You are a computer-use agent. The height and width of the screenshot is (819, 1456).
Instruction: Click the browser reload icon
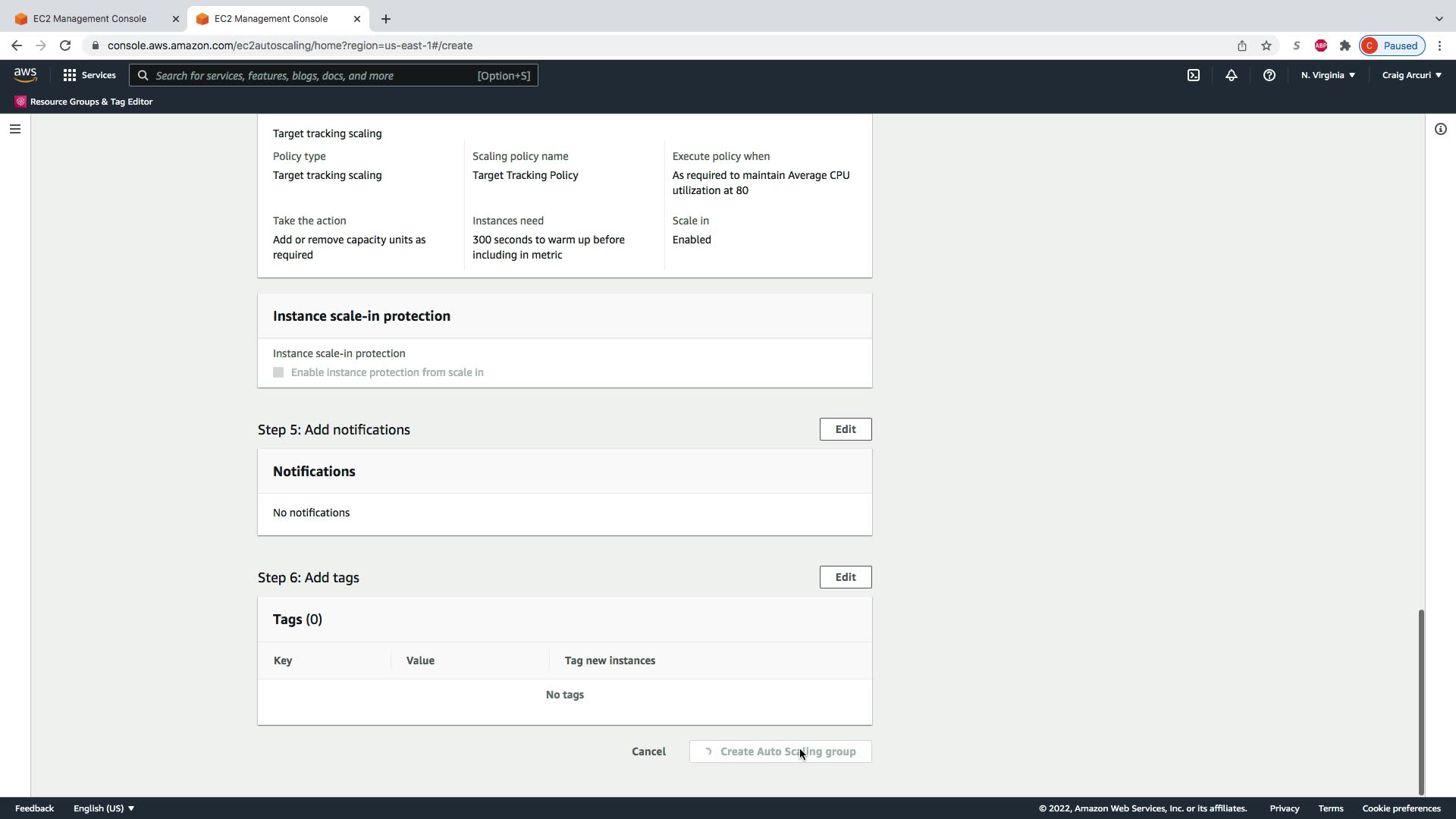click(x=65, y=45)
